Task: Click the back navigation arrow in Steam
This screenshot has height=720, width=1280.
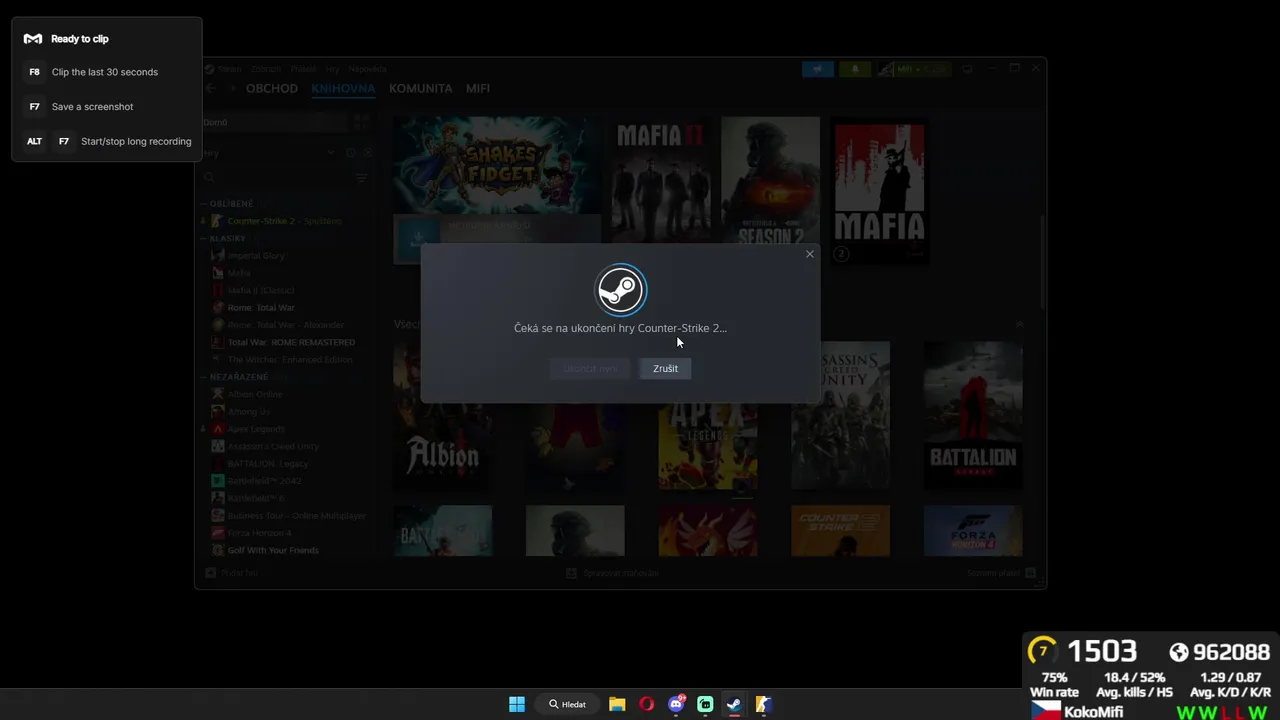Action: click(x=210, y=88)
